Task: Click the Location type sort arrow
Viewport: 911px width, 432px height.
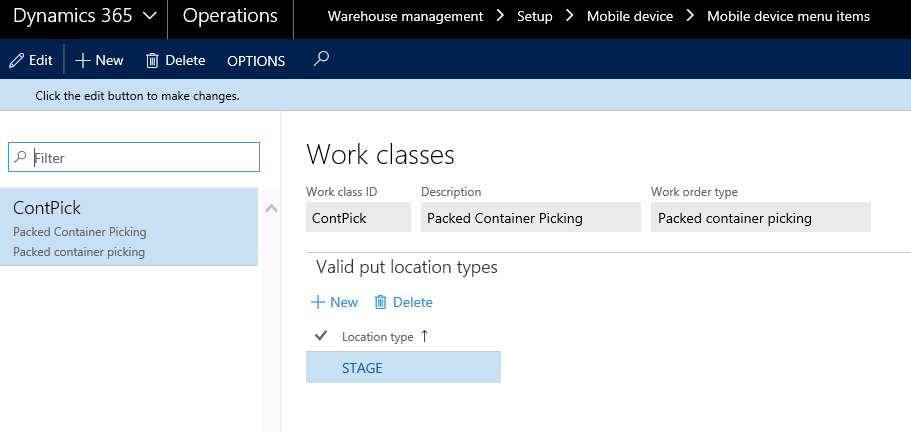Action: click(x=424, y=336)
